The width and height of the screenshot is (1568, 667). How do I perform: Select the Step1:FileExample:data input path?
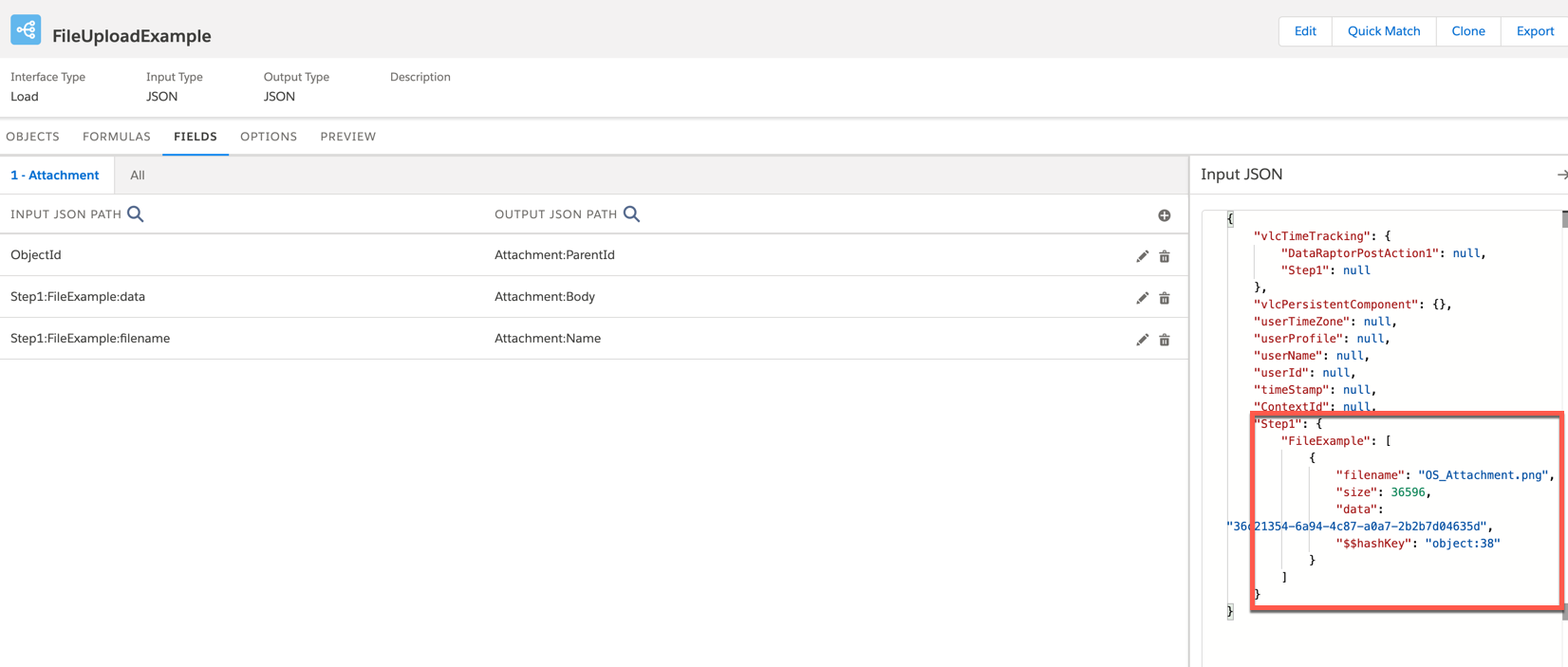(78, 297)
